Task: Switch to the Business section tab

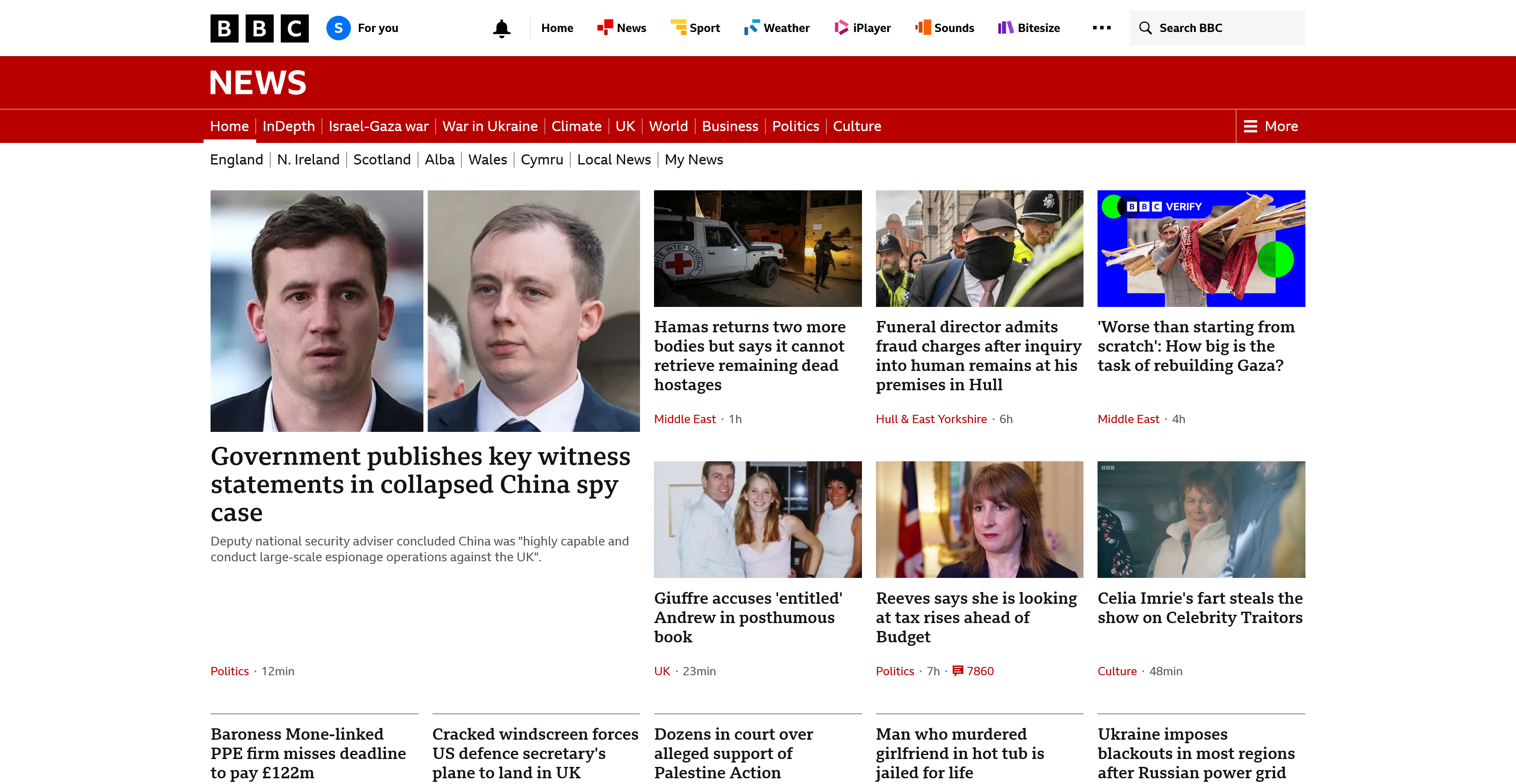Action: point(730,126)
